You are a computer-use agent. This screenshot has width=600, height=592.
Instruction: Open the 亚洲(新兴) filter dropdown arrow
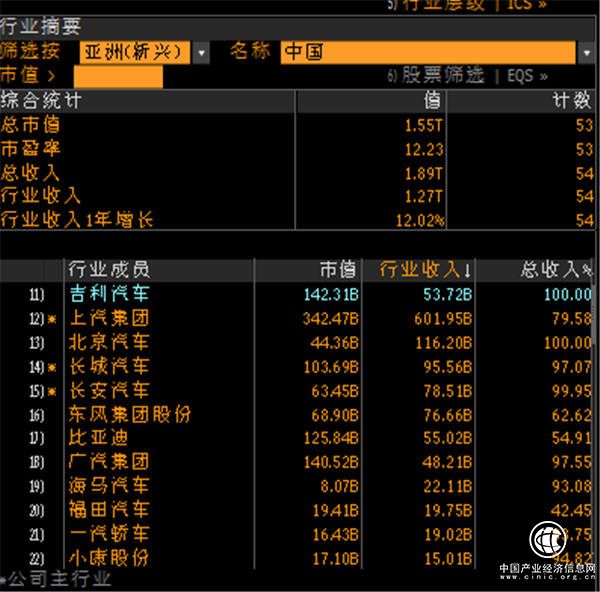coord(202,52)
